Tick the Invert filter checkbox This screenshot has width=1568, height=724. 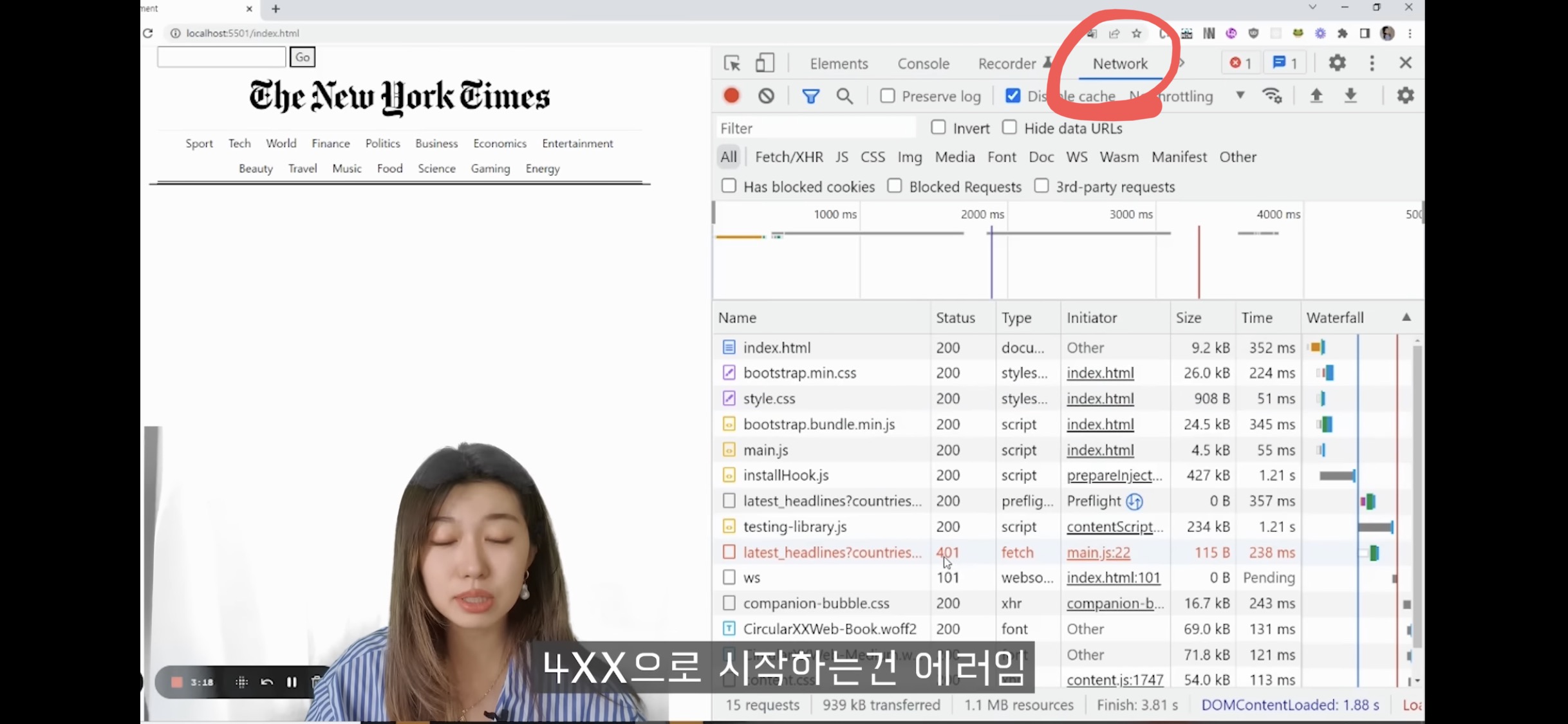click(938, 127)
